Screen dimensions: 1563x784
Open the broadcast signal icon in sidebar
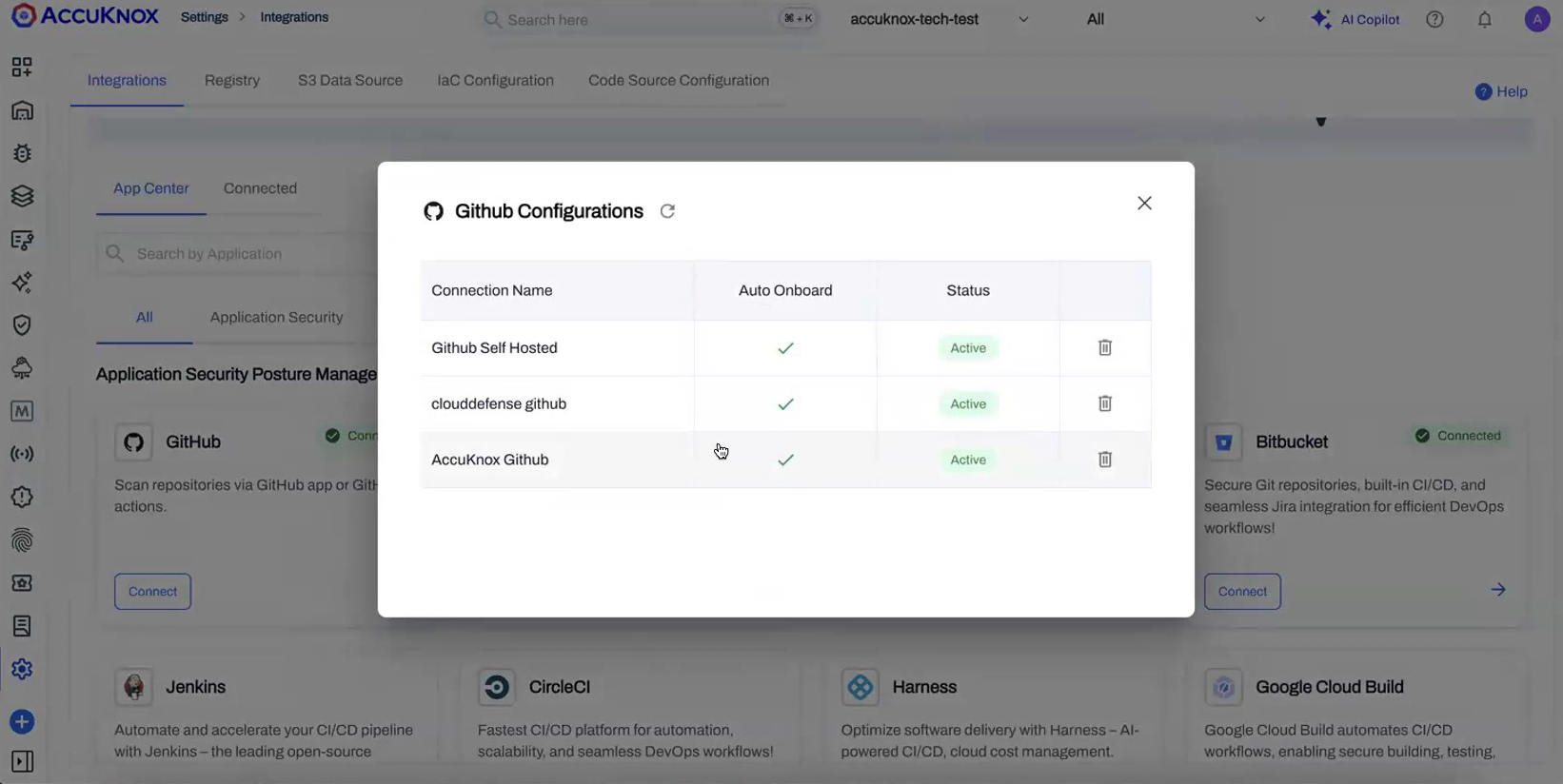(x=22, y=454)
